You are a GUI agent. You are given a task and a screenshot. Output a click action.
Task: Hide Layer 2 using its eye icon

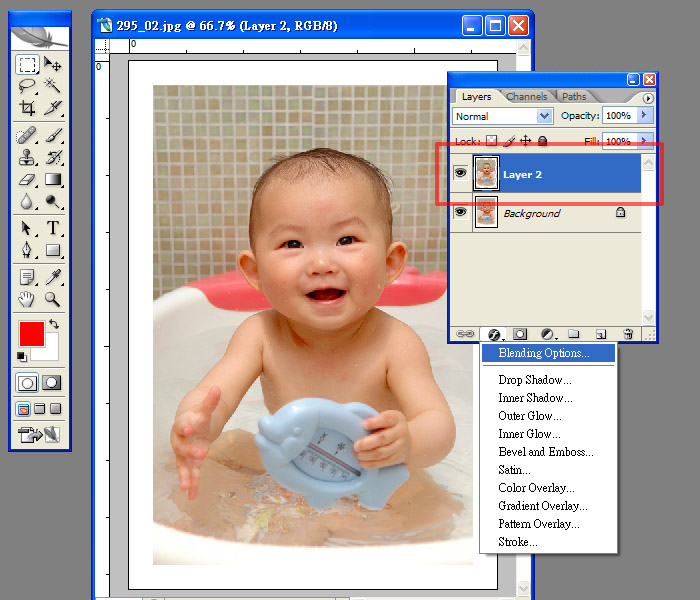461,174
